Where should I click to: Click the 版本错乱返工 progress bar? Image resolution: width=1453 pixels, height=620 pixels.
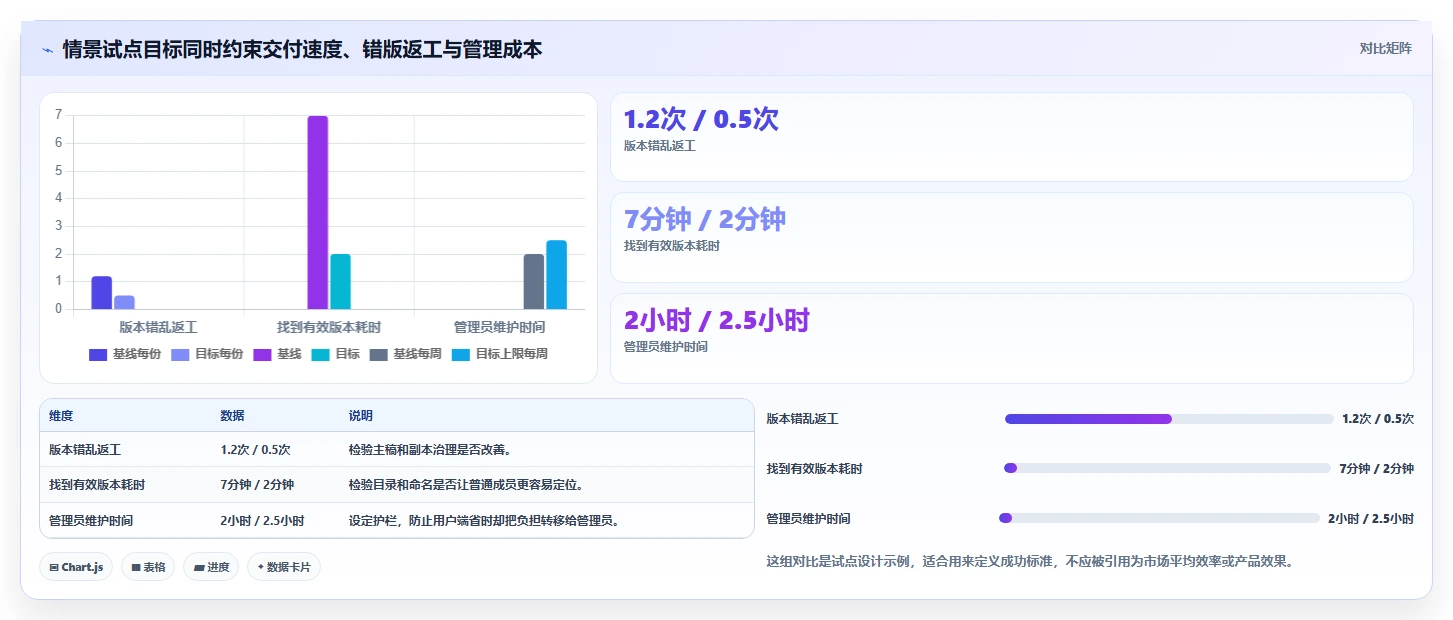tap(1169, 419)
